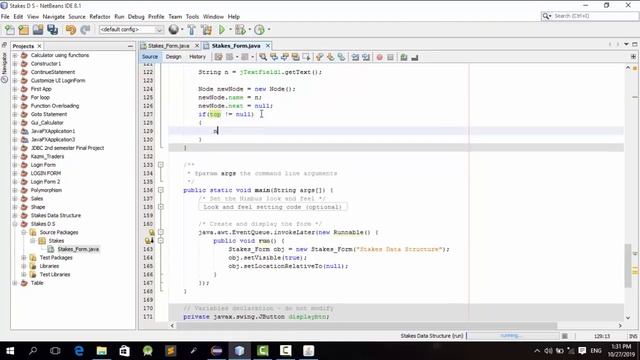Click Shift Line Right icon
Image resolution: width=640 pixels, height=360 pixels.
(x=366, y=58)
